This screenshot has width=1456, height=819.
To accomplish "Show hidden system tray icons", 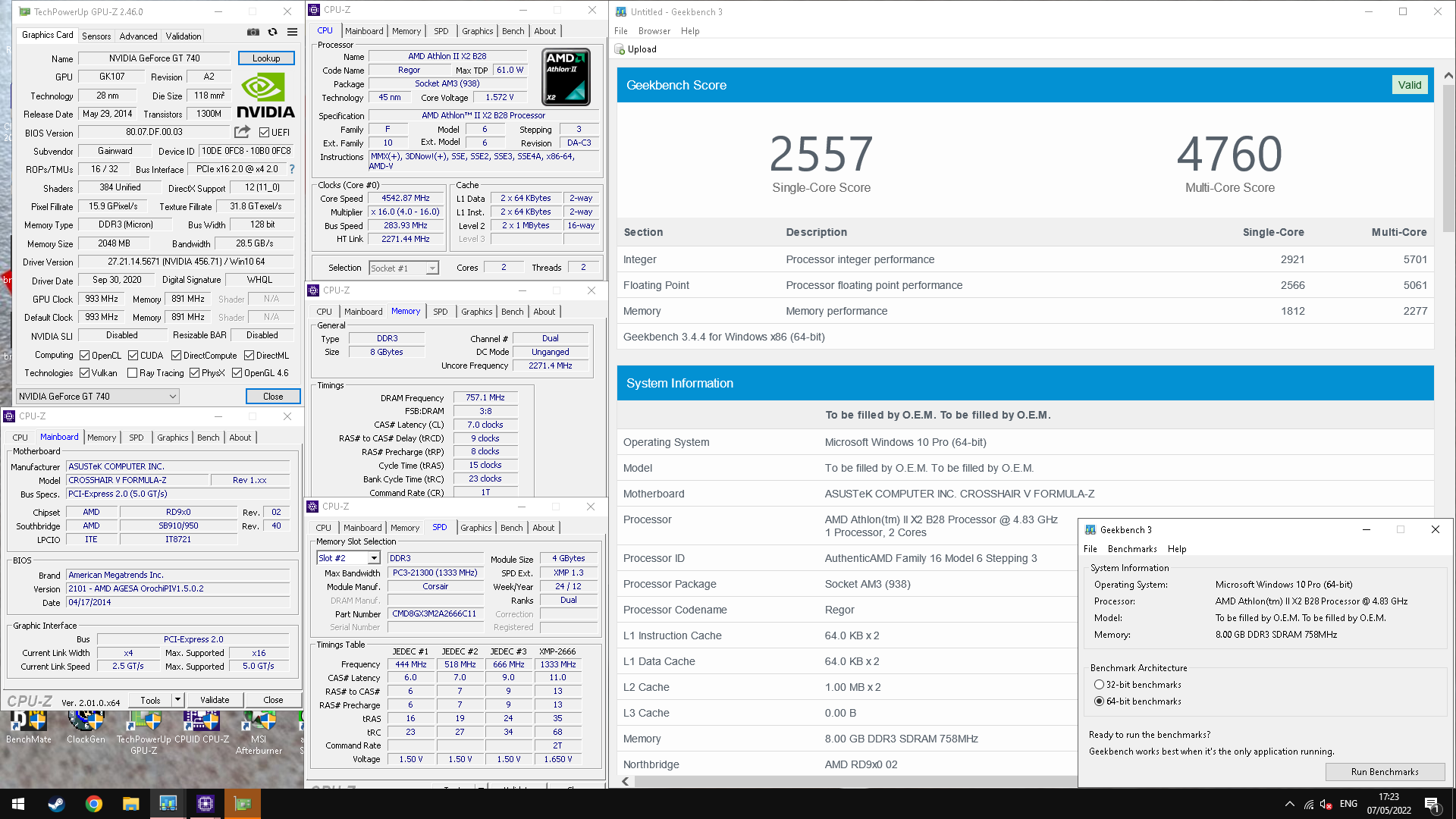I will (x=1290, y=804).
